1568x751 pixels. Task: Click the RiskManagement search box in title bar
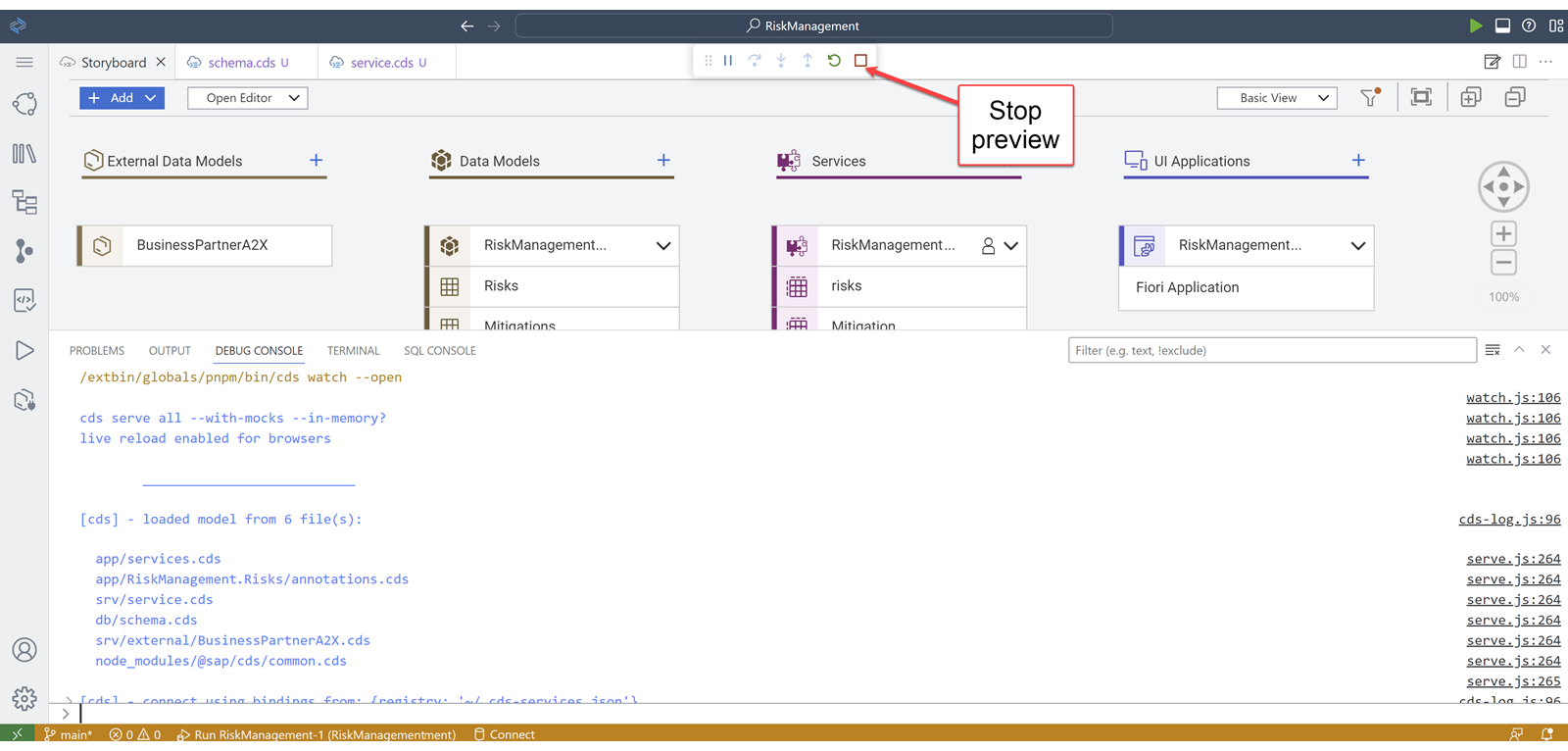[x=813, y=25]
